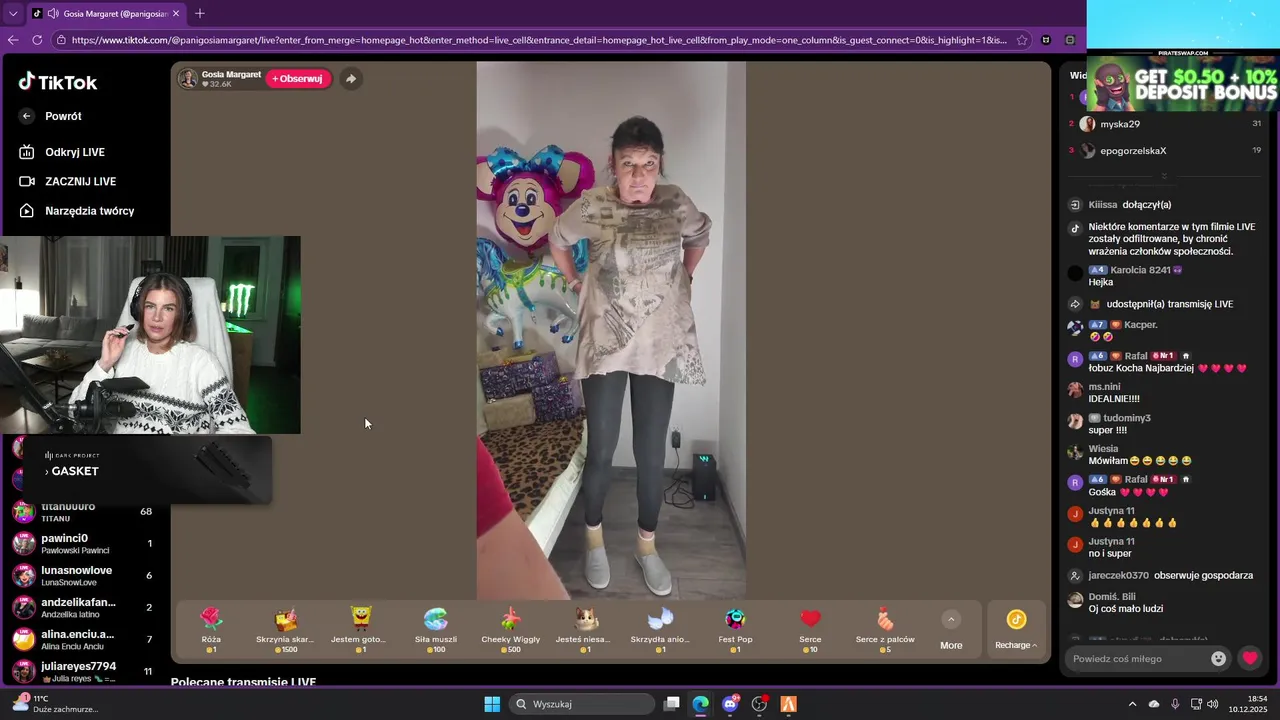Follow streamer with the Obserwuj button
The image size is (1280, 720).
click(298, 79)
